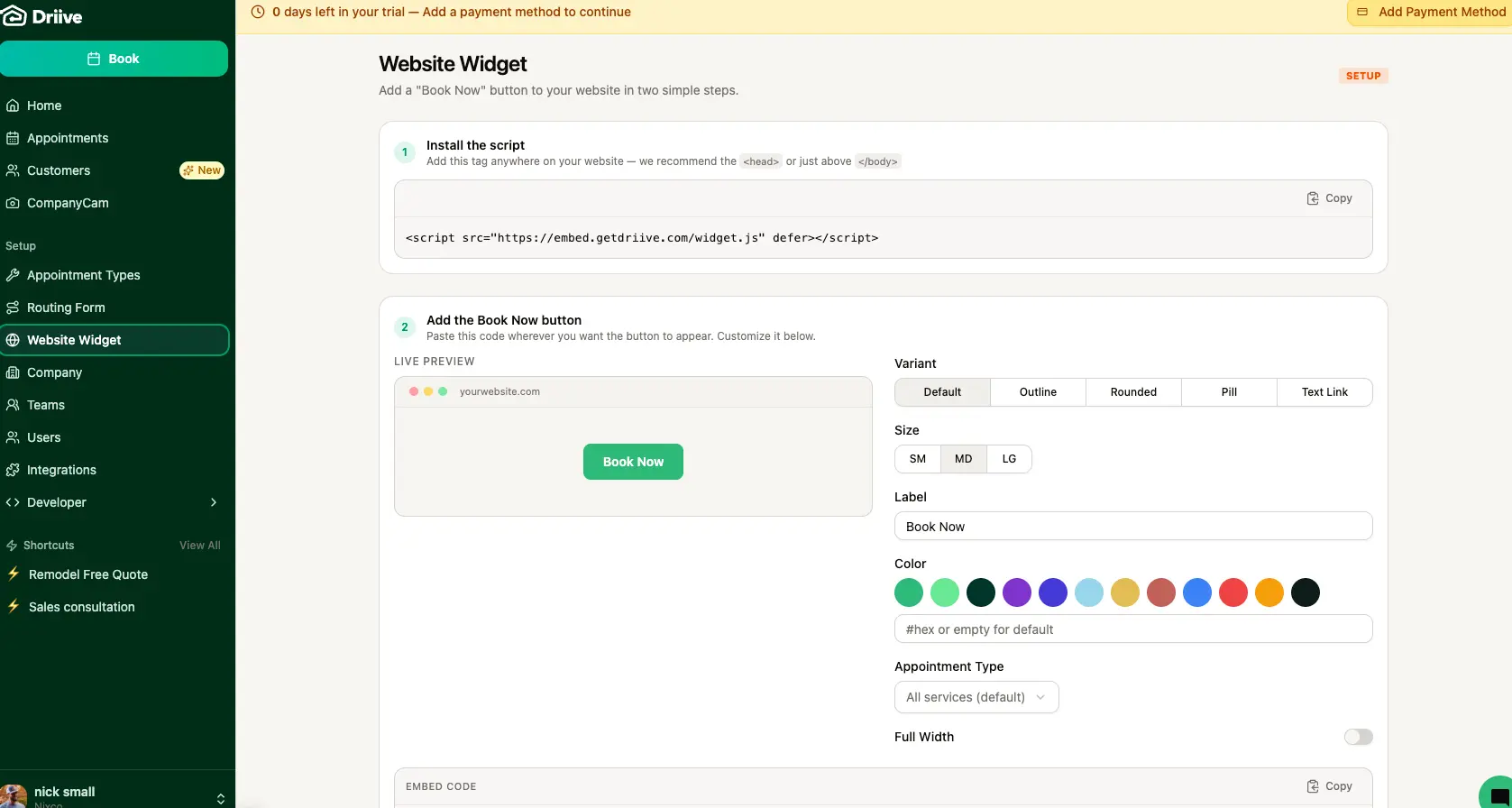The height and width of the screenshot is (808, 1512).
Task: Navigate to Appointment Types
Action: (x=114, y=275)
